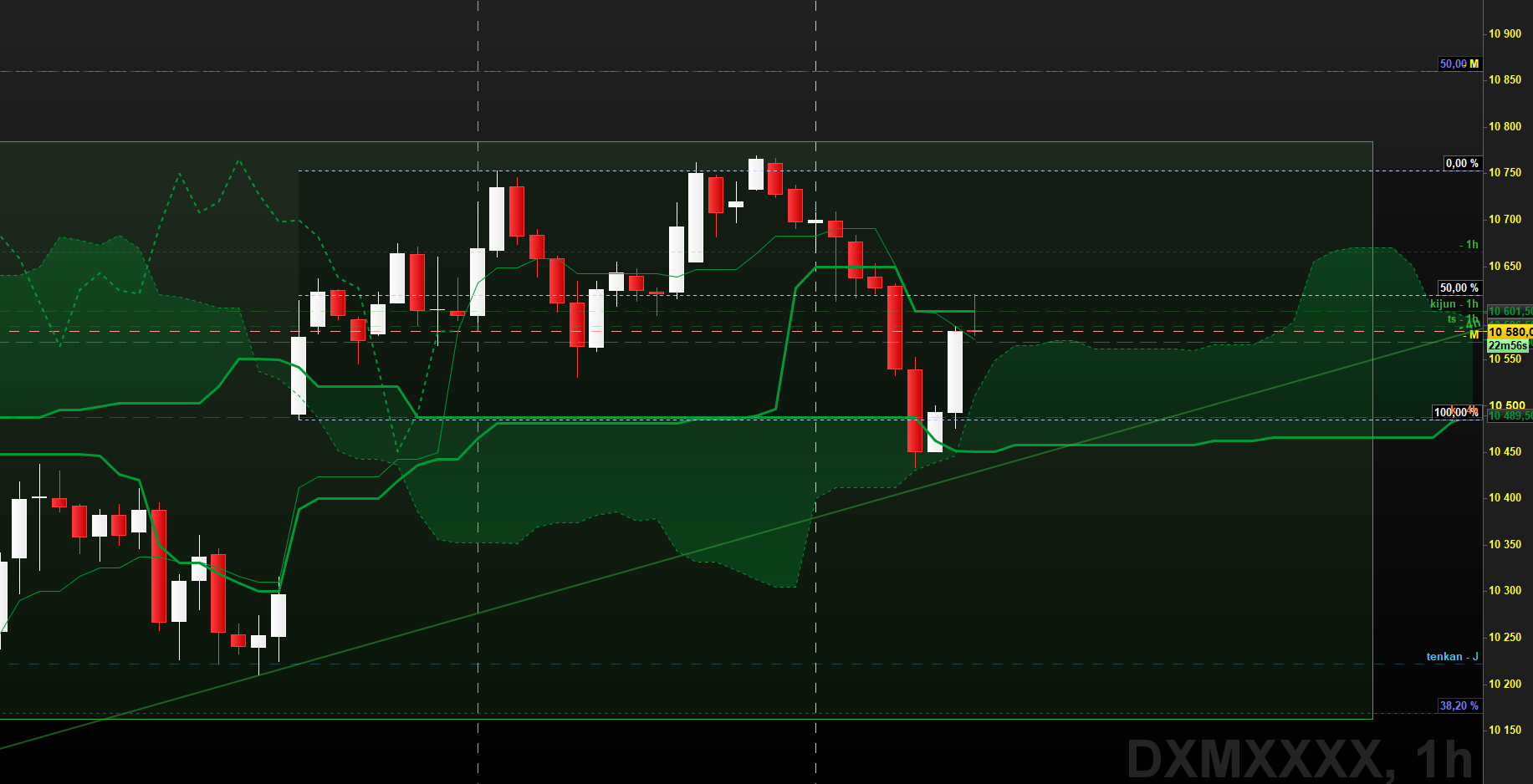Click the 10 250 price axis label
Viewport: 1533px width, 784px height.
coord(1505,638)
